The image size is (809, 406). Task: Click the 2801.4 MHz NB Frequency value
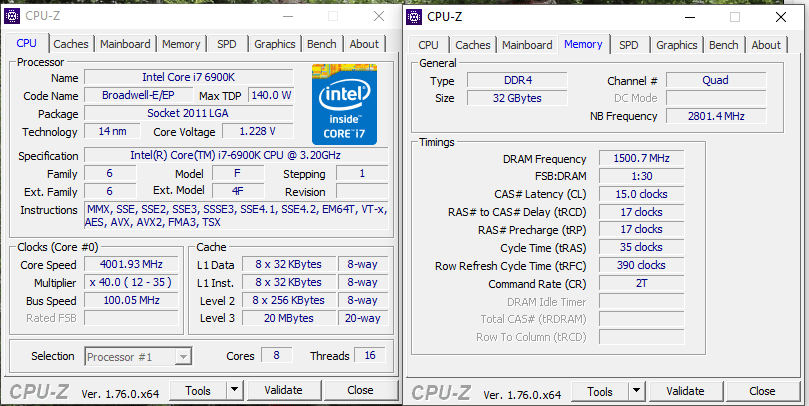716,116
